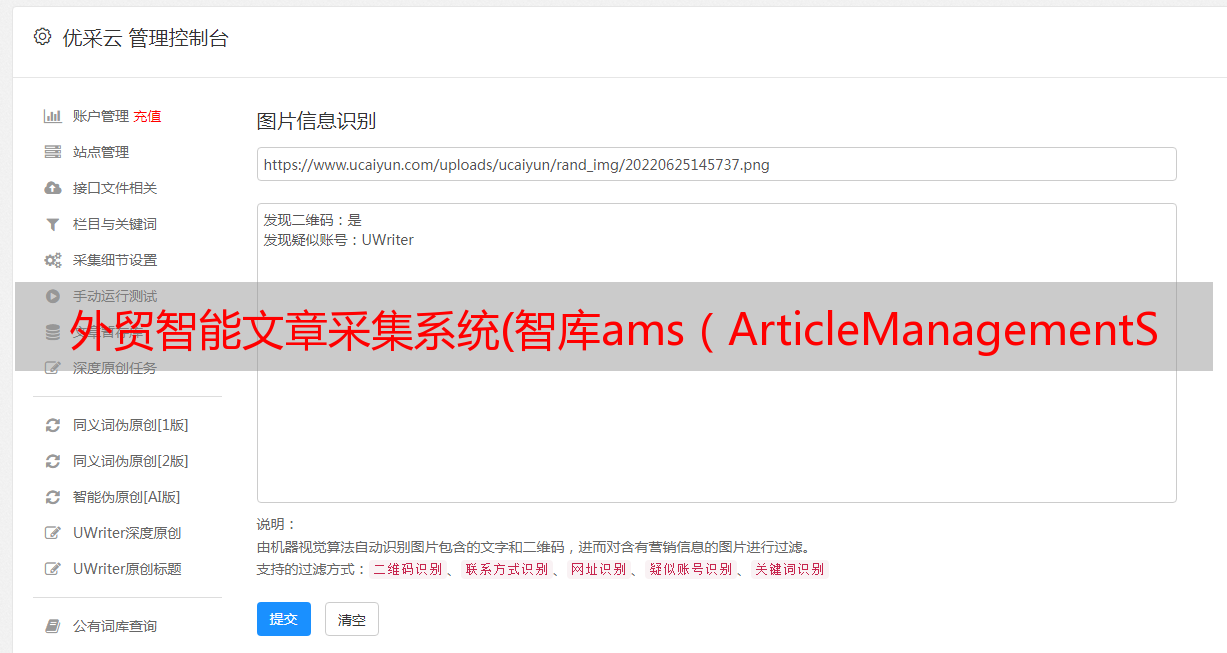This screenshot has width=1227, height=653.
Task: Clear the form with 清空 button
Action: click(352, 619)
